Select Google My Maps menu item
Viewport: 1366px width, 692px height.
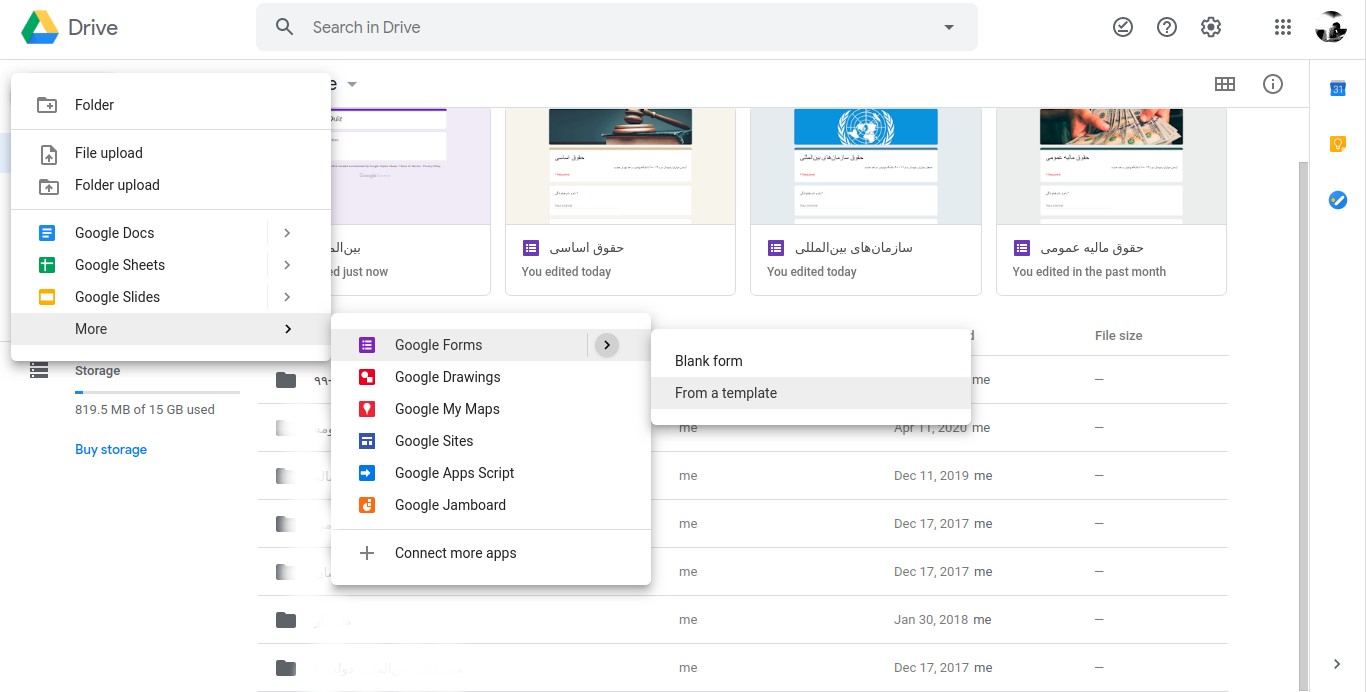(491, 409)
